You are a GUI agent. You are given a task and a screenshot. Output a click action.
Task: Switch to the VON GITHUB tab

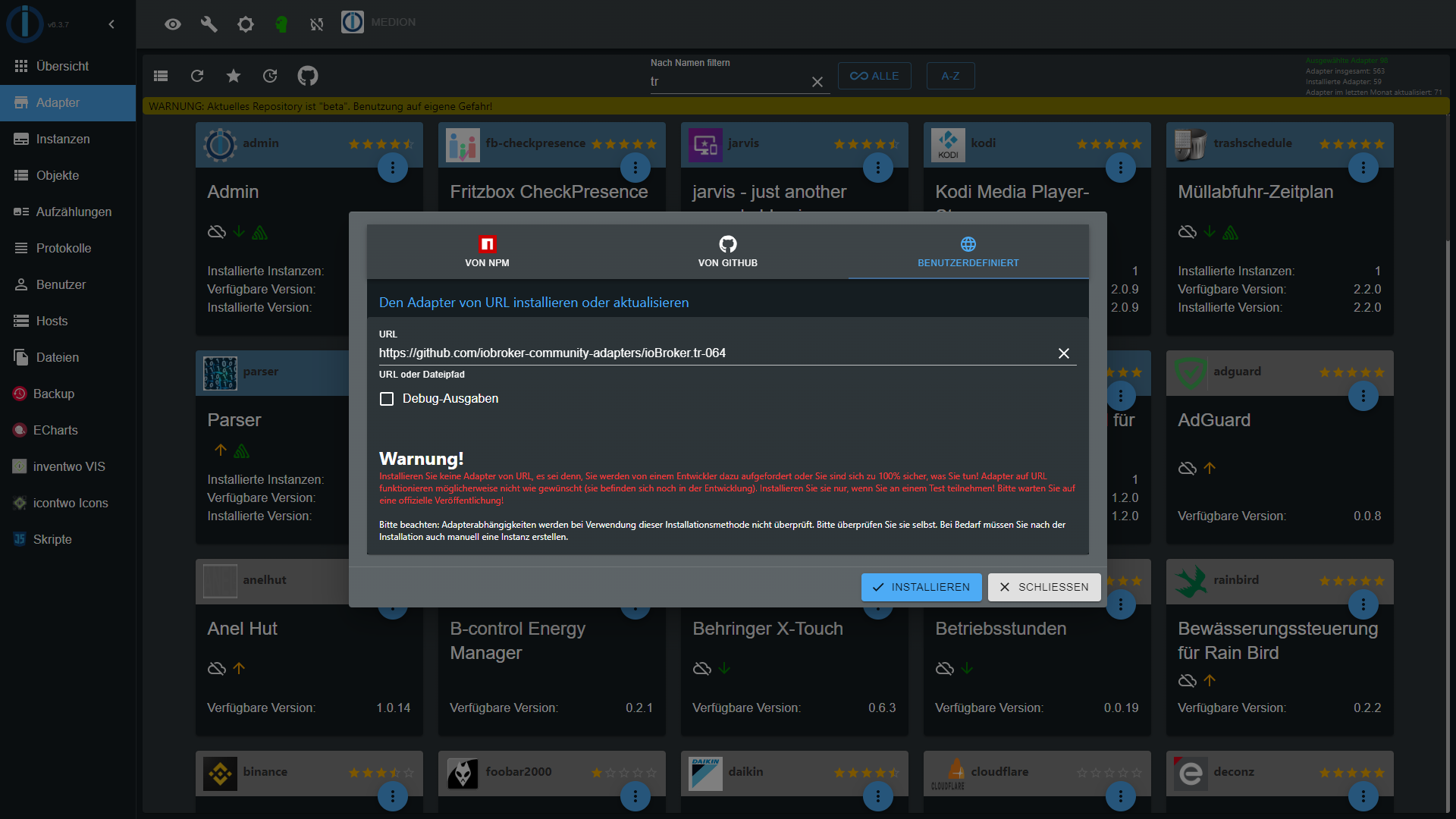pyautogui.click(x=728, y=252)
